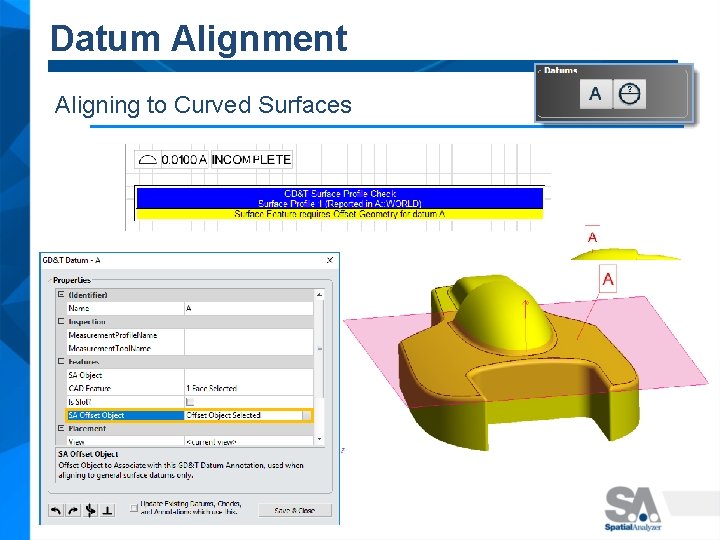This screenshot has height=540, width=720.
Task: Enable Update Existing Datums checkbox
Action: click(134, 507)
